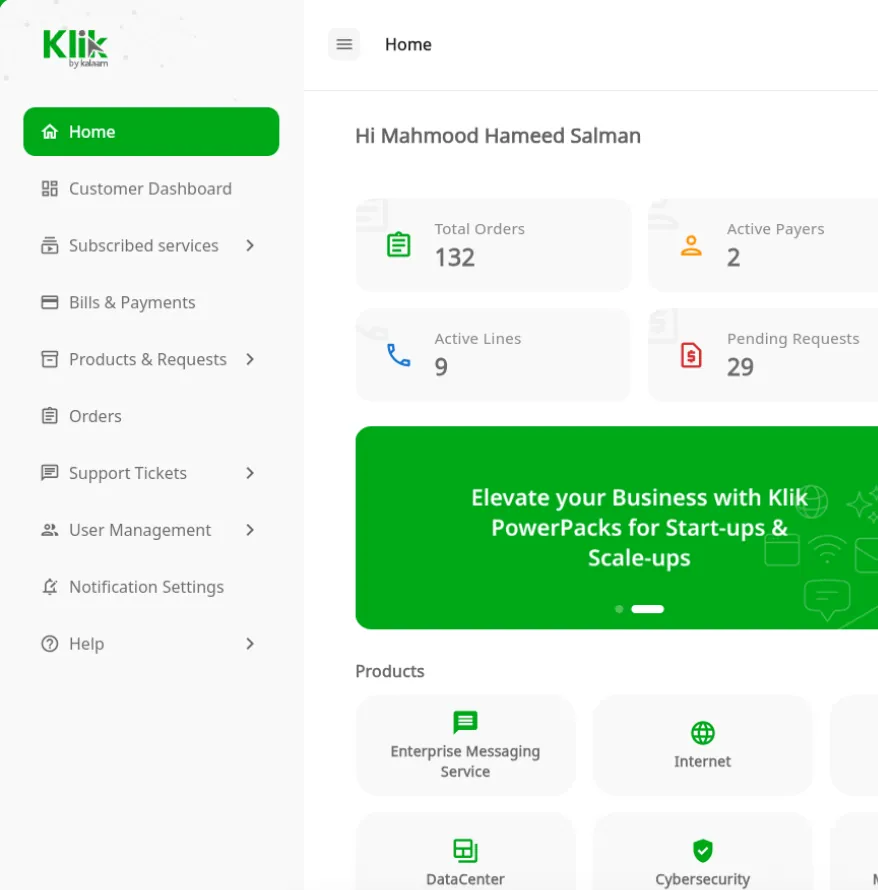The image size is (878, 890).
Task: Click the Pending Requests value 29
Action: pyautogui.click(x=740, y=367)
